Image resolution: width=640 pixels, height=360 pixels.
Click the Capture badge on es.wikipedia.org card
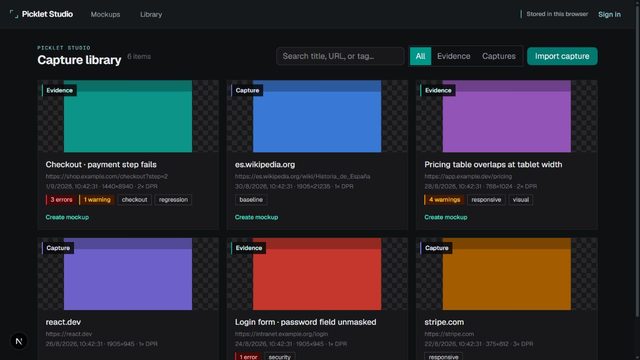(247, 90)
